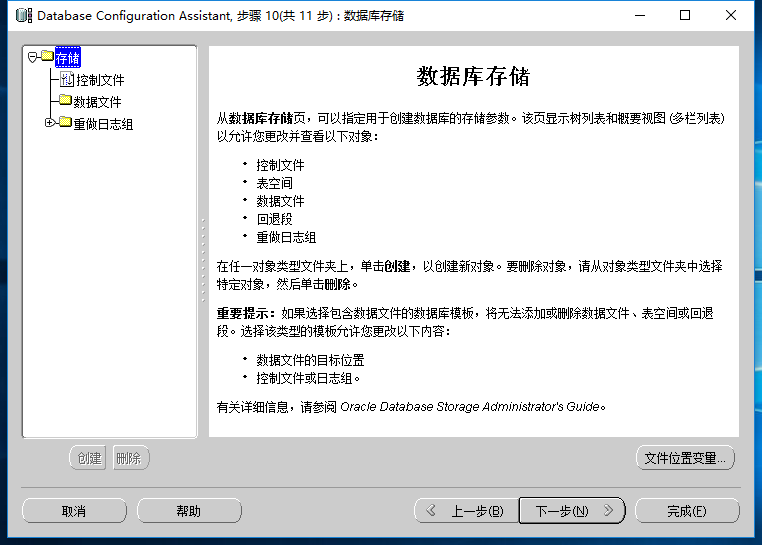This screenshot has height=545, width=762.
Task: Select the 存储 tree label
Action: point(68,58)
